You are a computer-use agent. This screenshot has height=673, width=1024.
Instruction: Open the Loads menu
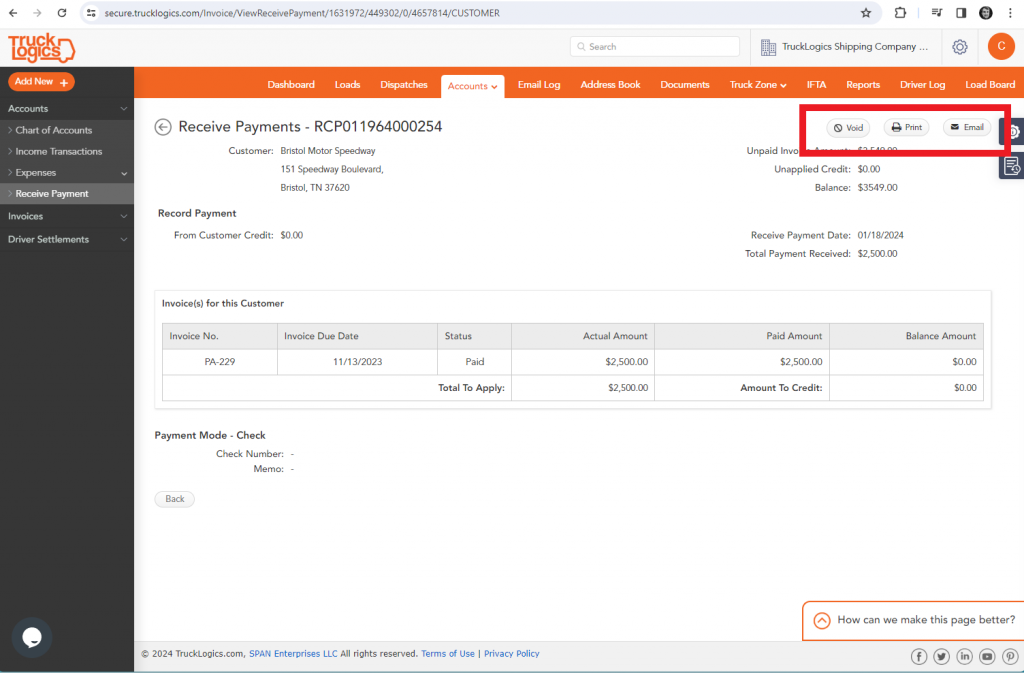pyautogui.click(x=347, y=85)
